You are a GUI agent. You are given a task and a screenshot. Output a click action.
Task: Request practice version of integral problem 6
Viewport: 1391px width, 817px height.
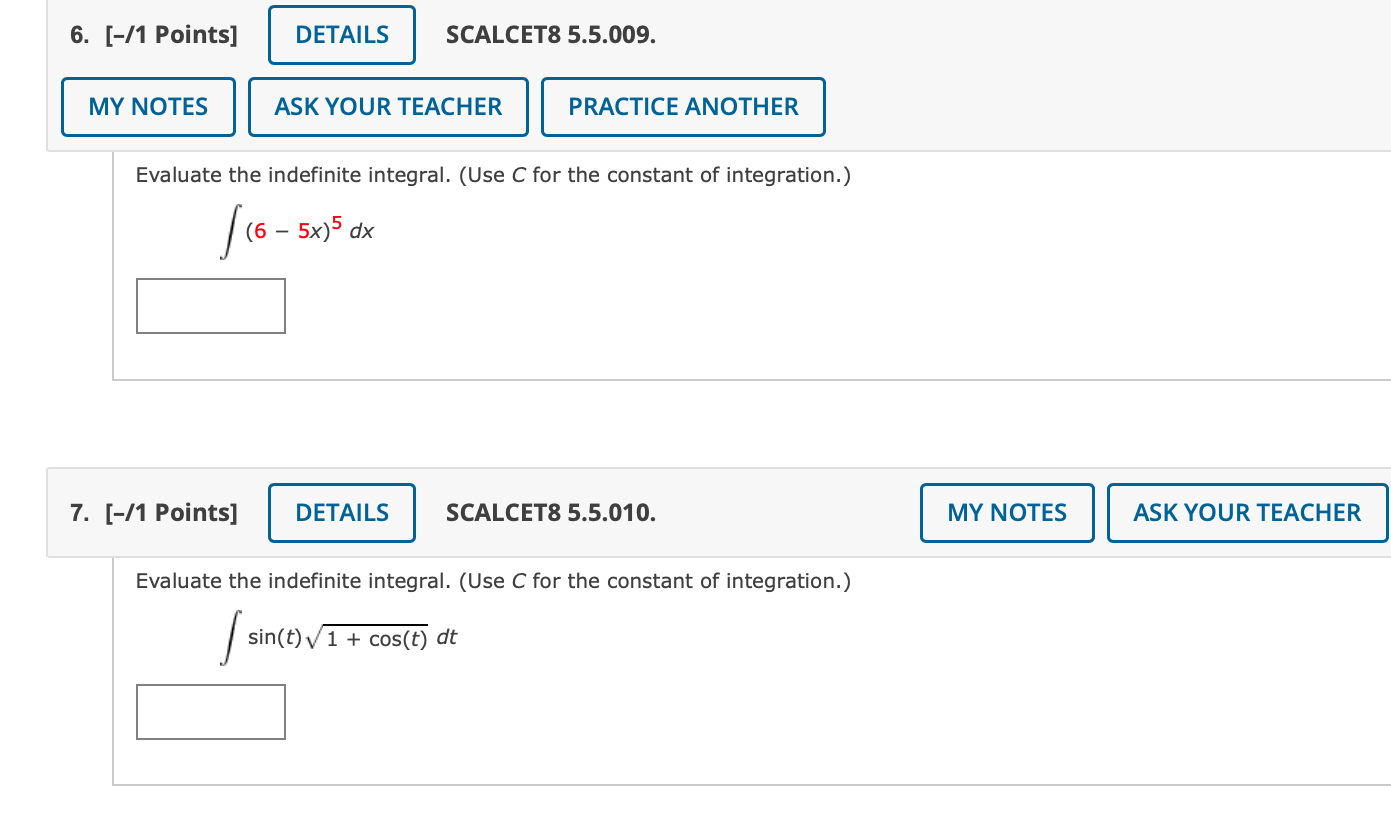tap(683, 106)
